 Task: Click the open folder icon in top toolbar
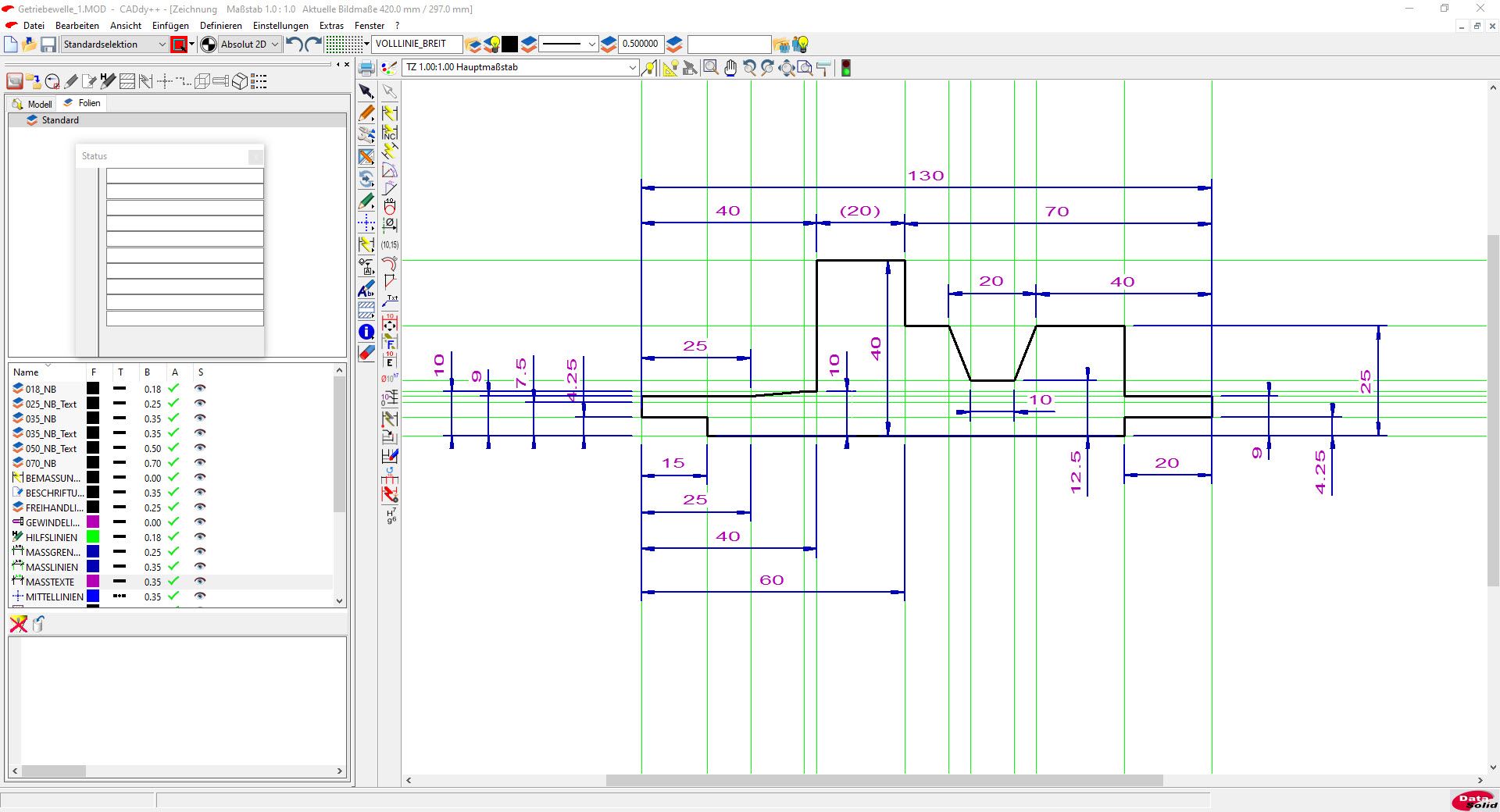(30, 45)
